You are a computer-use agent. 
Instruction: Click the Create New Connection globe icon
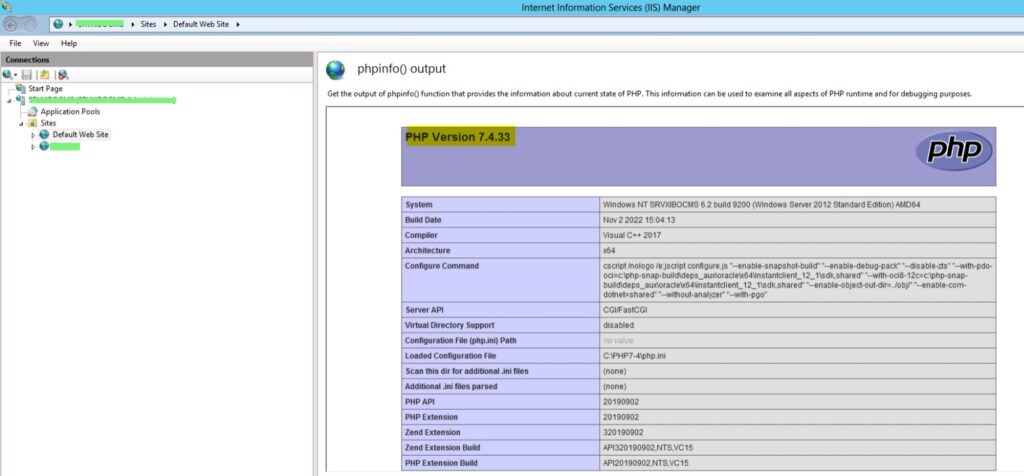tap(8, 75)
